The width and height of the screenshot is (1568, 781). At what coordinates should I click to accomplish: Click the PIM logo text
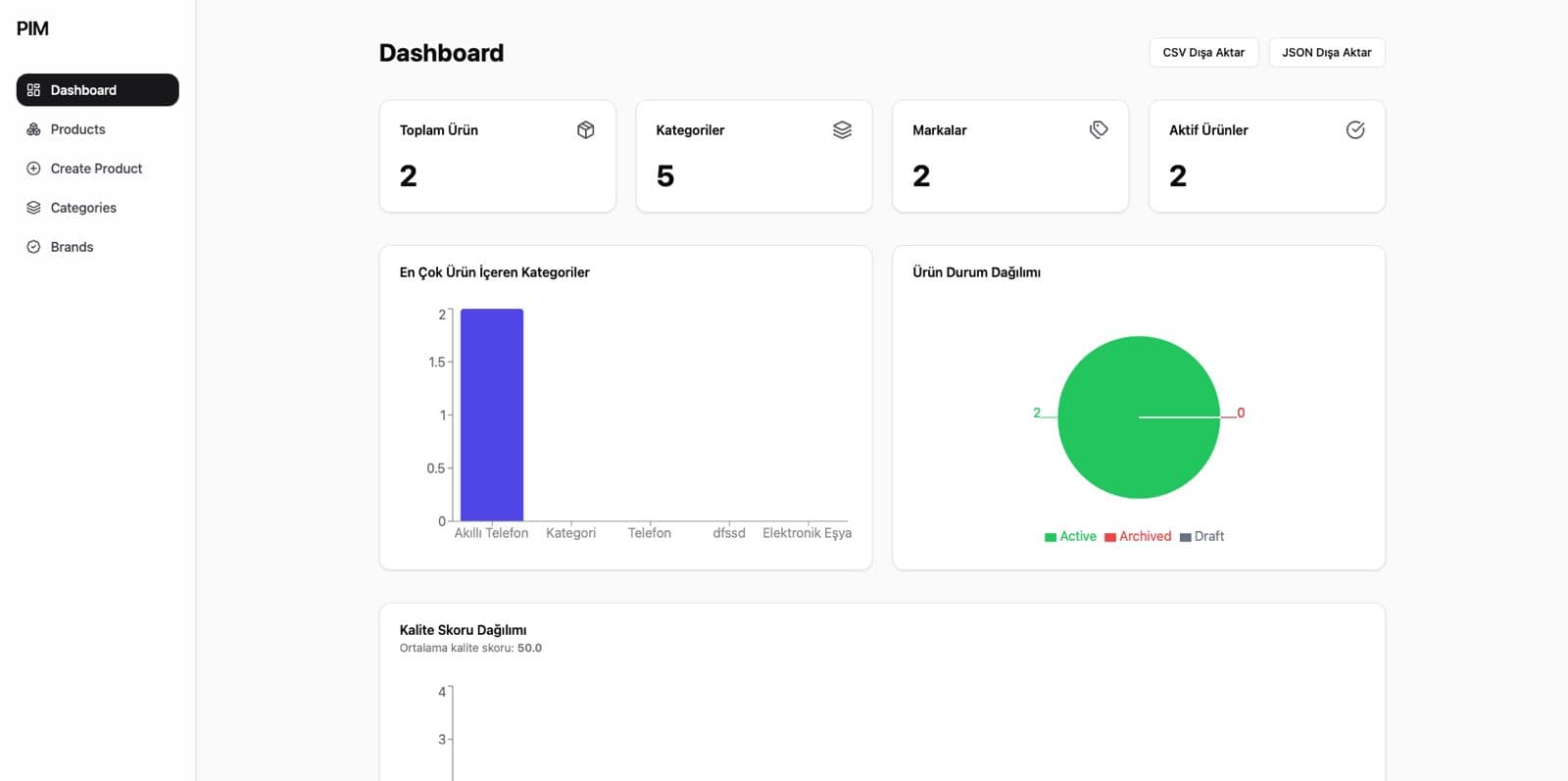(x=32, y=28)
